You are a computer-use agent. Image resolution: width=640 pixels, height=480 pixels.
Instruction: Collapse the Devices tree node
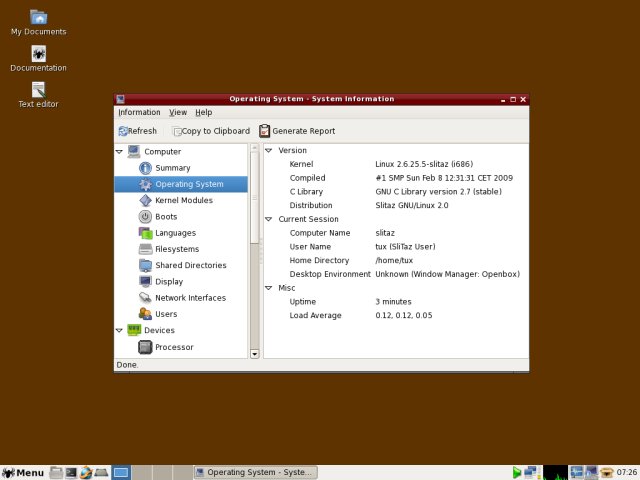point(120,330)
